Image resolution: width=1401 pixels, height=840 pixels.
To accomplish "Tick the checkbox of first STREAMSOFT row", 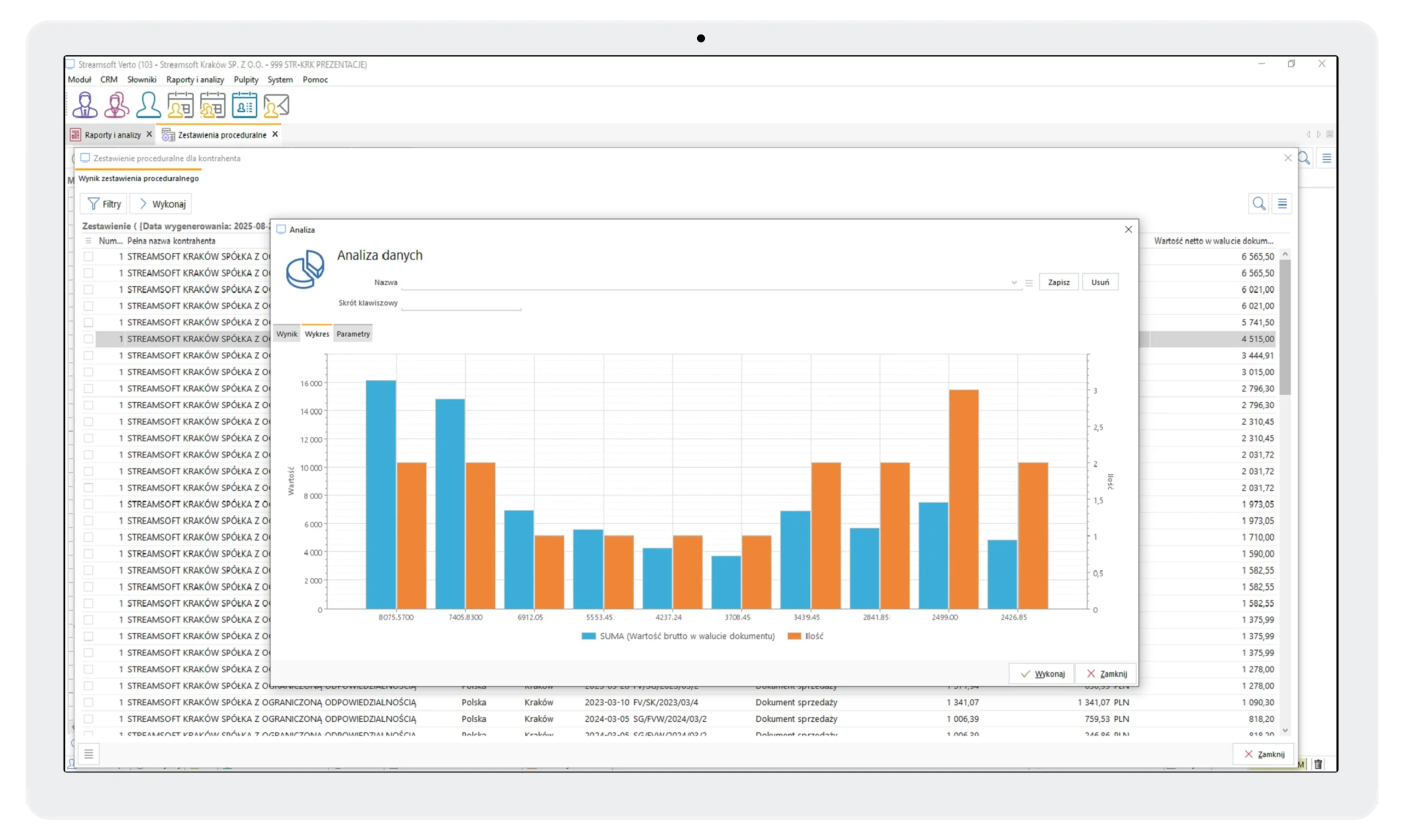I will tap(89, 257).
